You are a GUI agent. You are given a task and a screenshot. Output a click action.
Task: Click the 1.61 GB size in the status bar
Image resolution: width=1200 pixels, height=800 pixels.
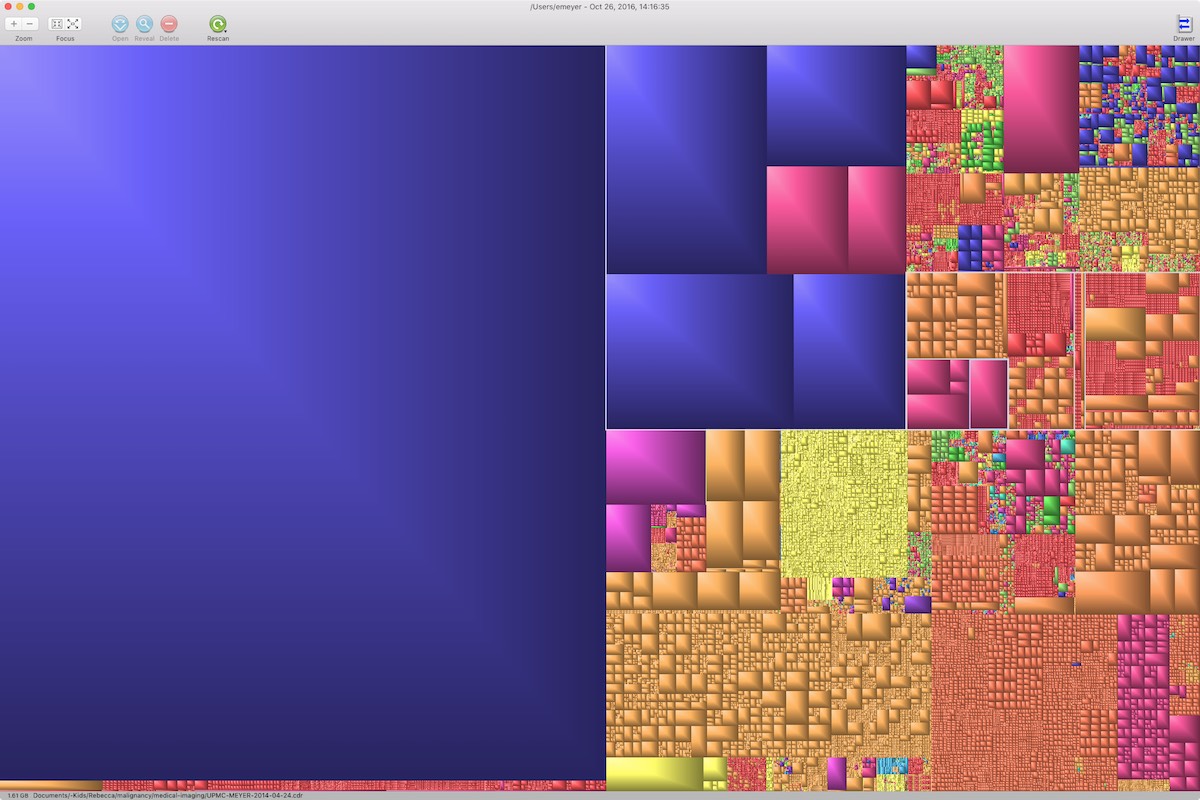[17, 795]
